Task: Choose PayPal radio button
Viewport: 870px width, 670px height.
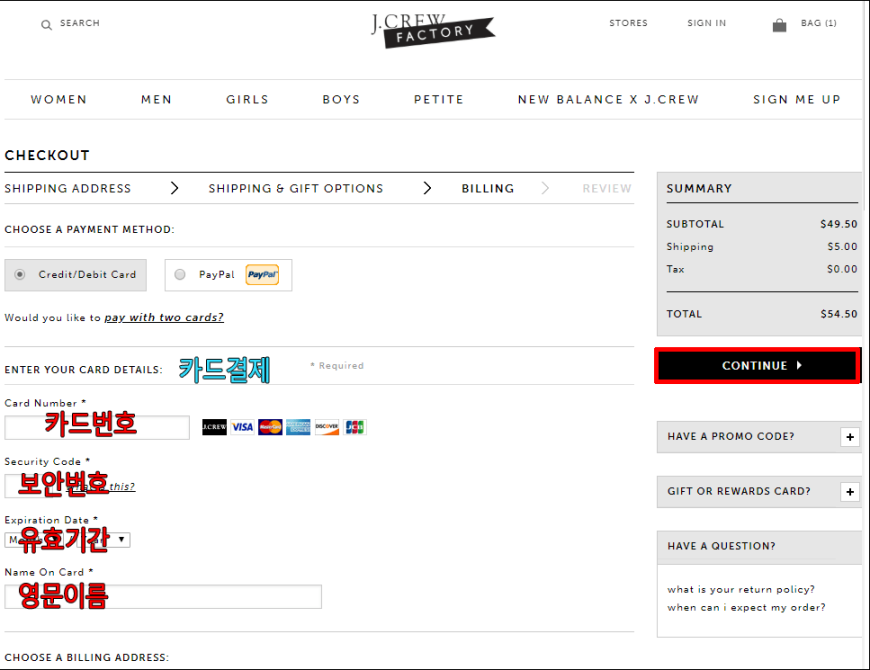Action: point(180,275)
